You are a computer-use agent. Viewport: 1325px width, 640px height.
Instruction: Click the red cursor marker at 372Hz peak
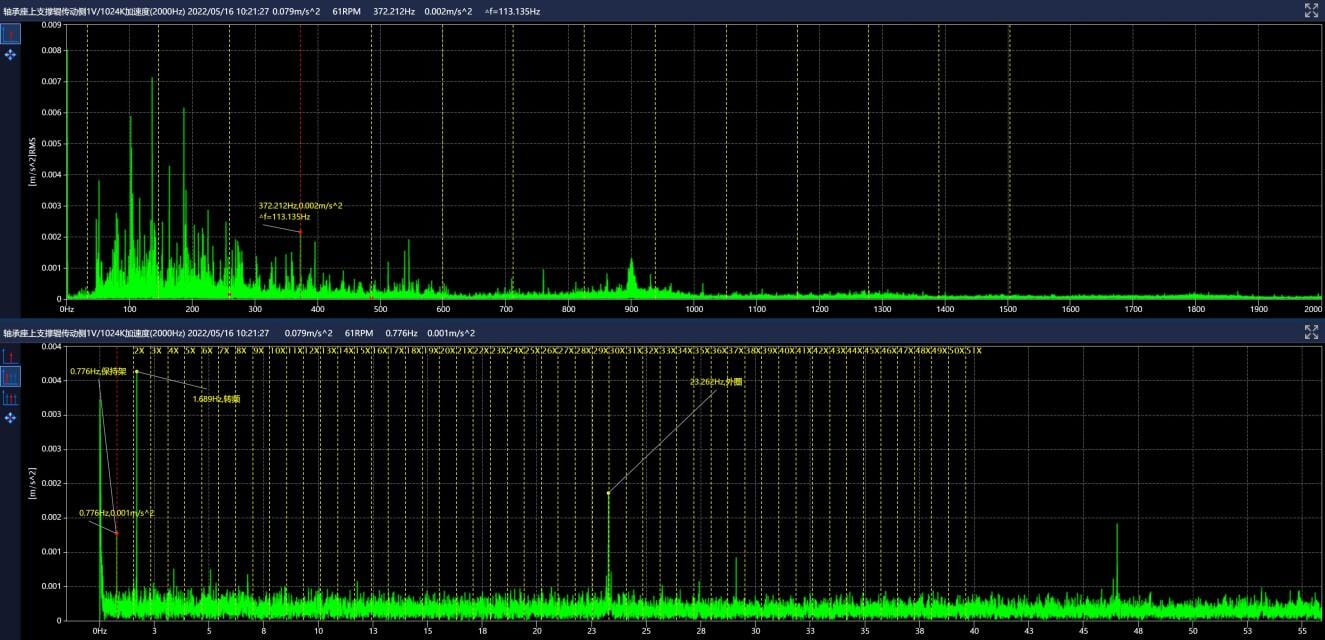[300, 232]
